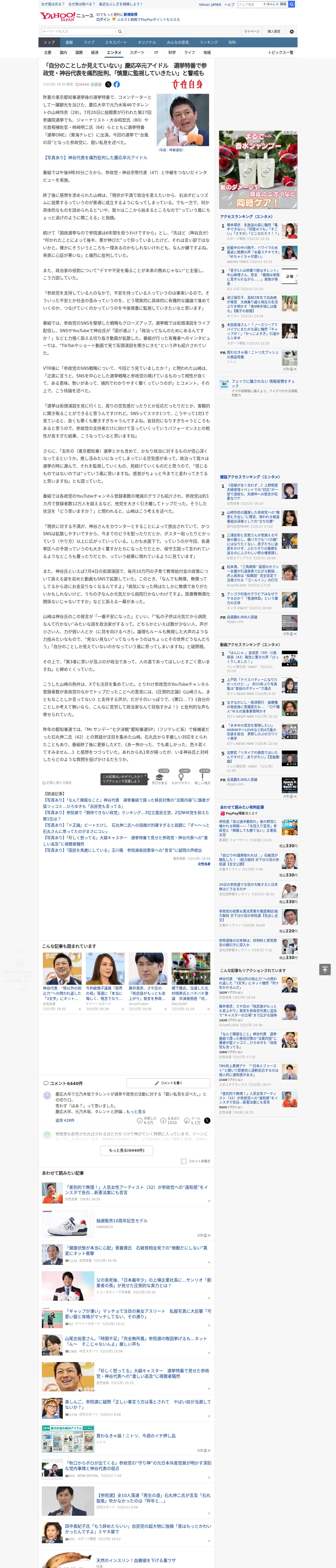This screenshot has height=1568, width=336.
Task: Open 抽選販売10周年記念モデル sneaker ad
Action: tap(121, 1220)
